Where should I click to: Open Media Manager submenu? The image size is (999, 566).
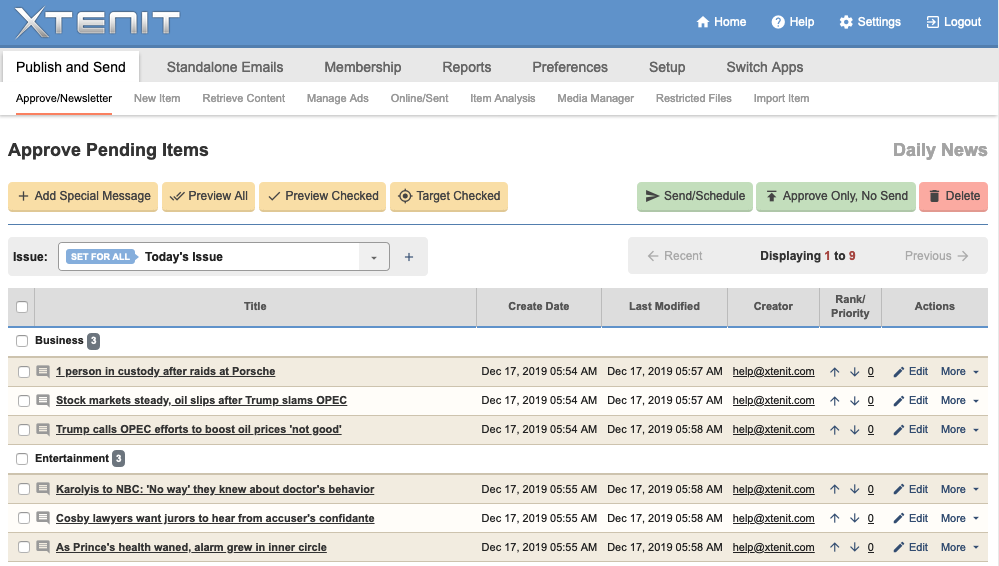[x=596, y=98]
